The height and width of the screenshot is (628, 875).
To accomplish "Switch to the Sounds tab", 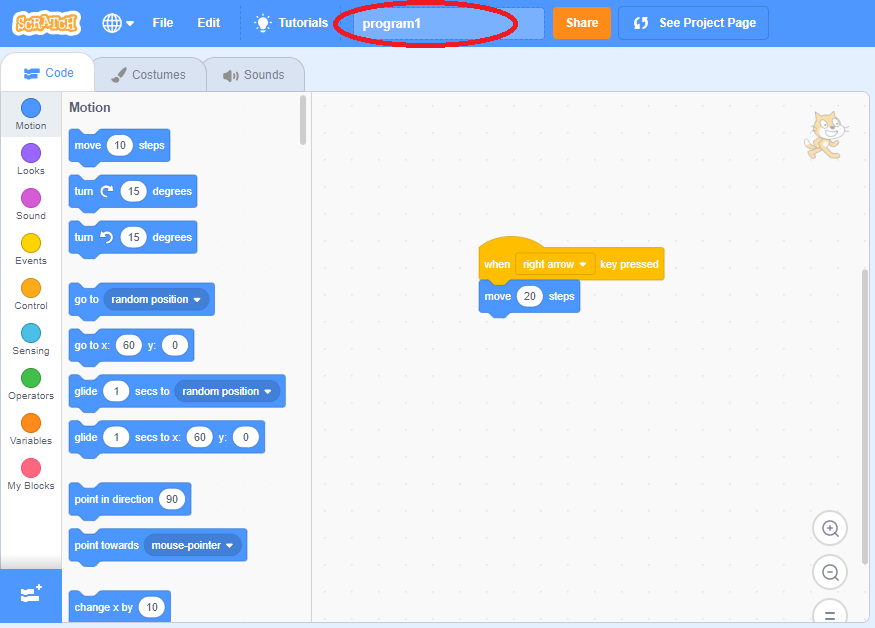I will pos(254,75).
